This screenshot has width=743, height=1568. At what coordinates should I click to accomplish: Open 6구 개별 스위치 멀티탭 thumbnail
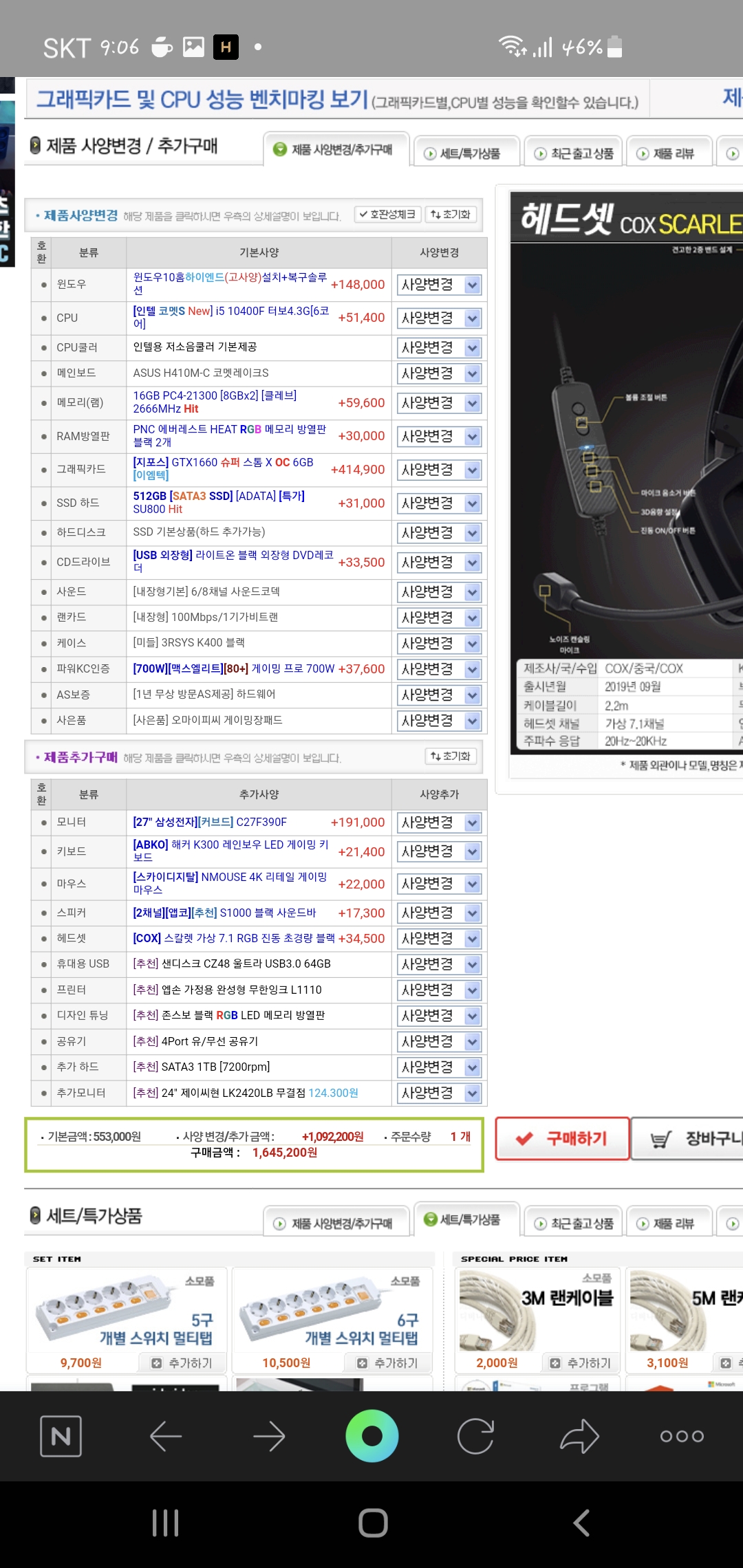[x=332, y=1310]
